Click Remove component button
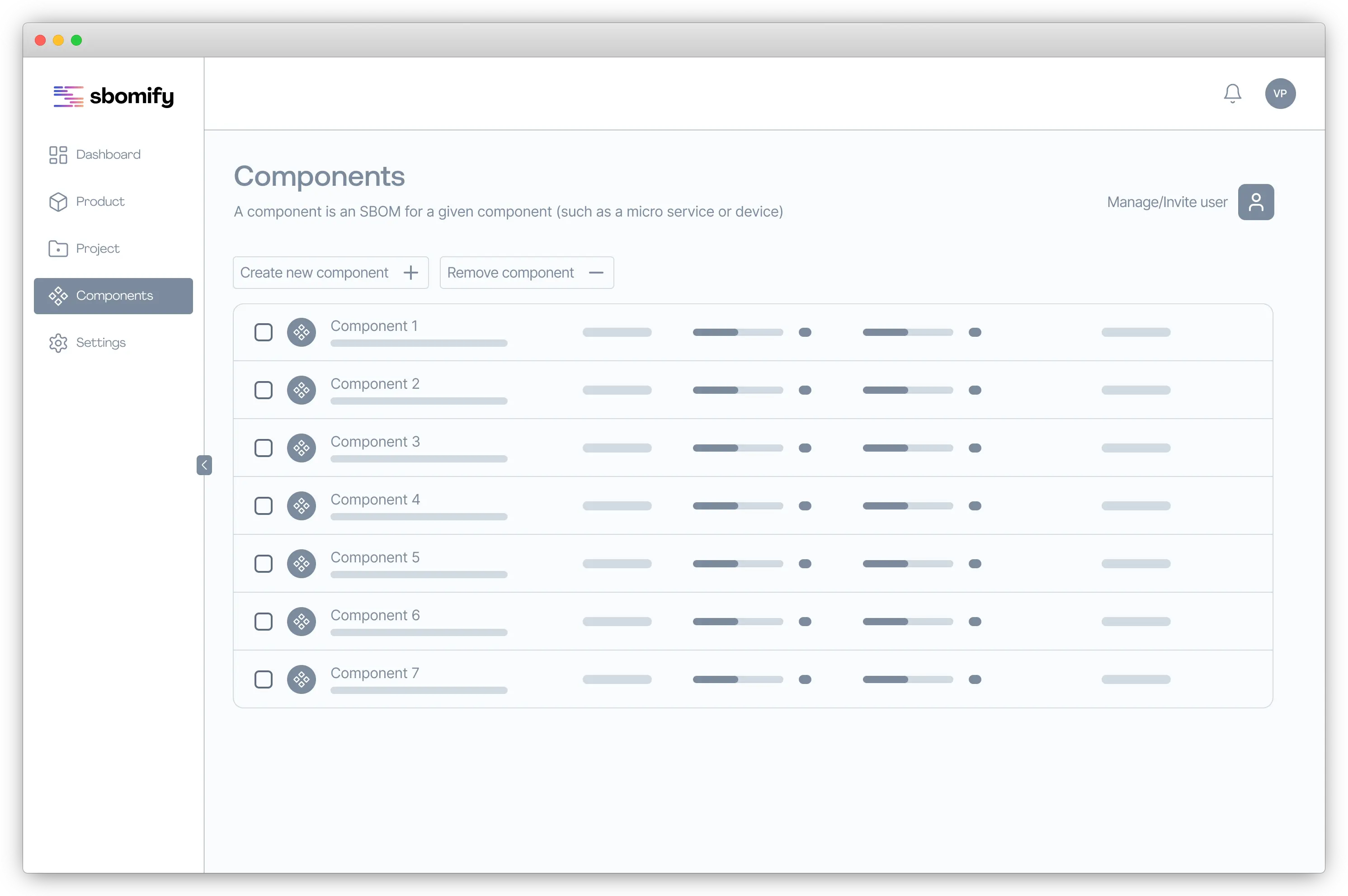The image size is (1348, 896). [526, 273]
